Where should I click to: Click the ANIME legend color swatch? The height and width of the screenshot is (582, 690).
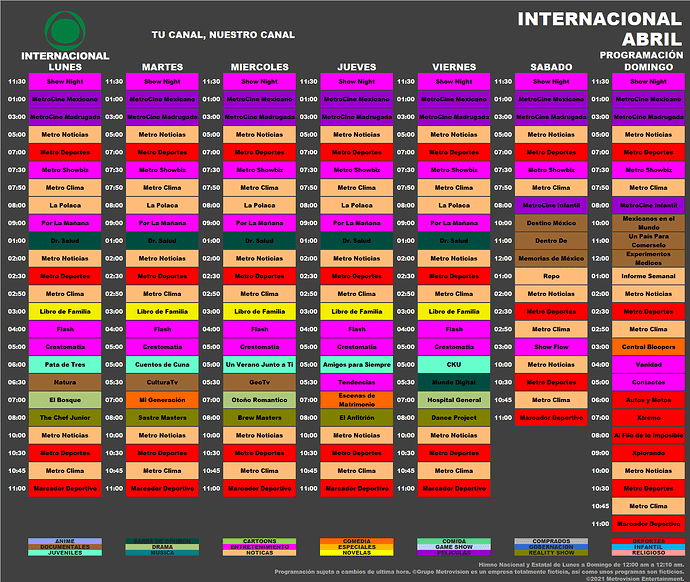click(65, 541)
